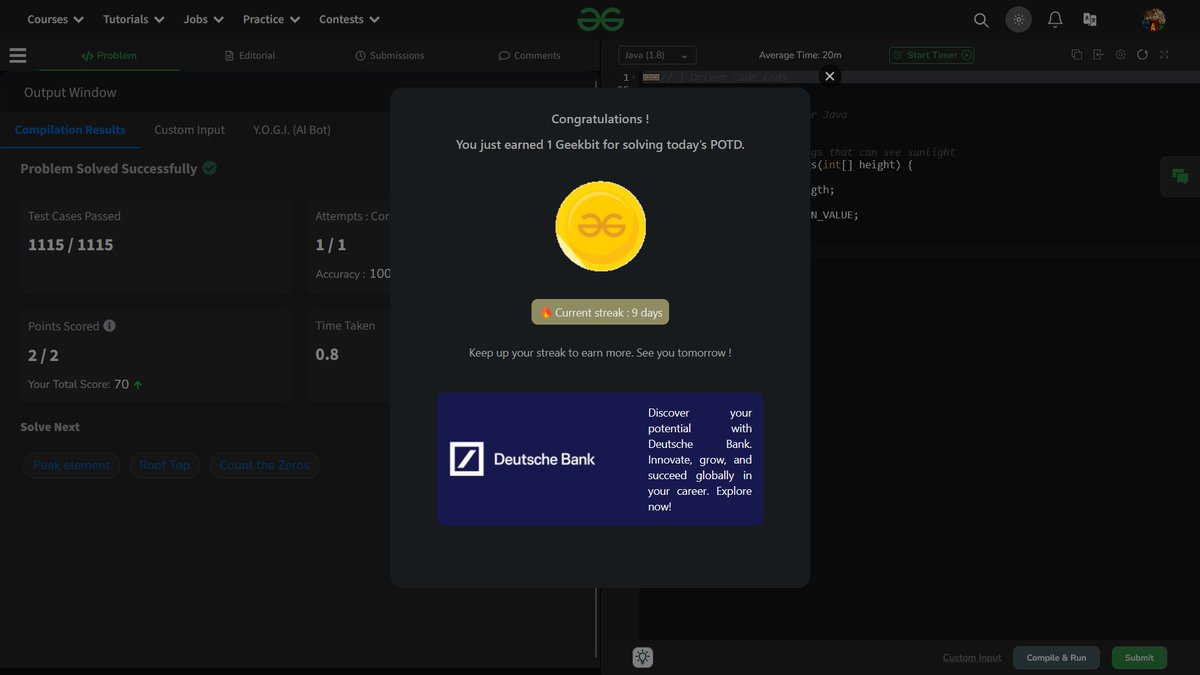
Task: Open editor settings gear icon
Action: 1120,55
